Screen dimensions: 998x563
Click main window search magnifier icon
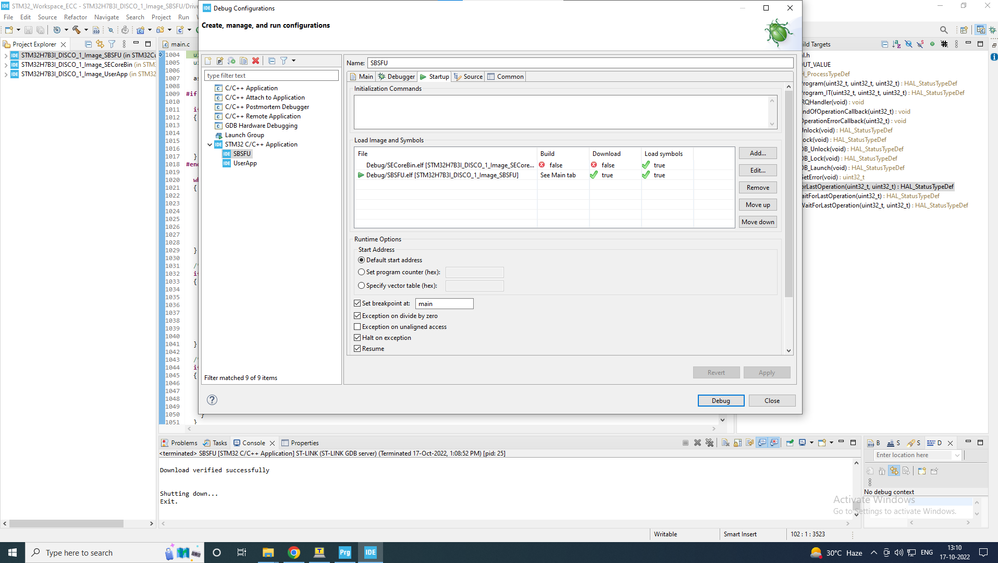tap(944, 30)
